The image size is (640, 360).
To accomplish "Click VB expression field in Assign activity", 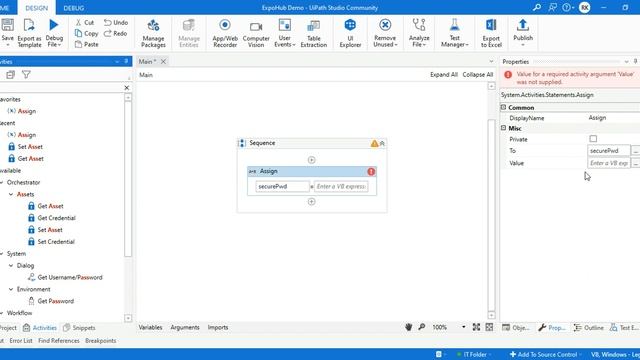I will (341, 187).
